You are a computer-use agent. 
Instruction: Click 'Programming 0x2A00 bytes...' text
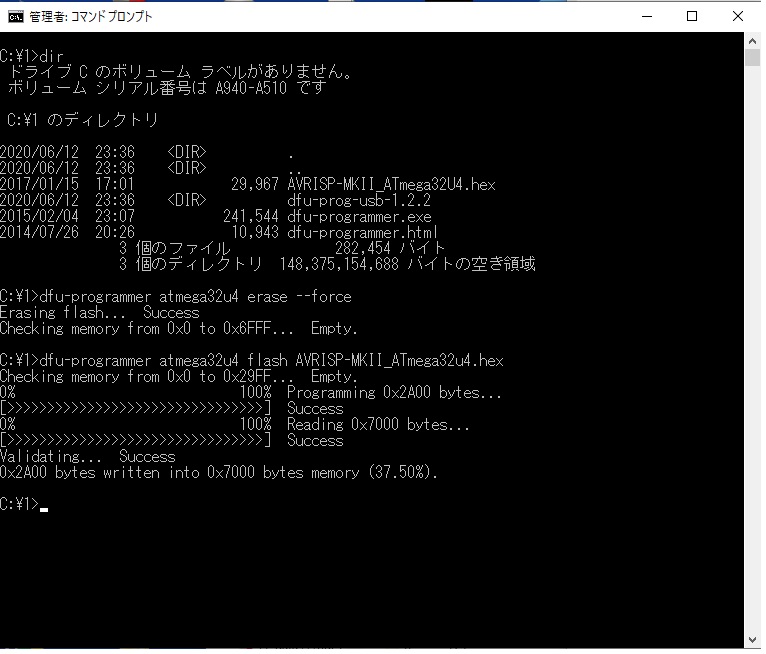click(394, 393)
